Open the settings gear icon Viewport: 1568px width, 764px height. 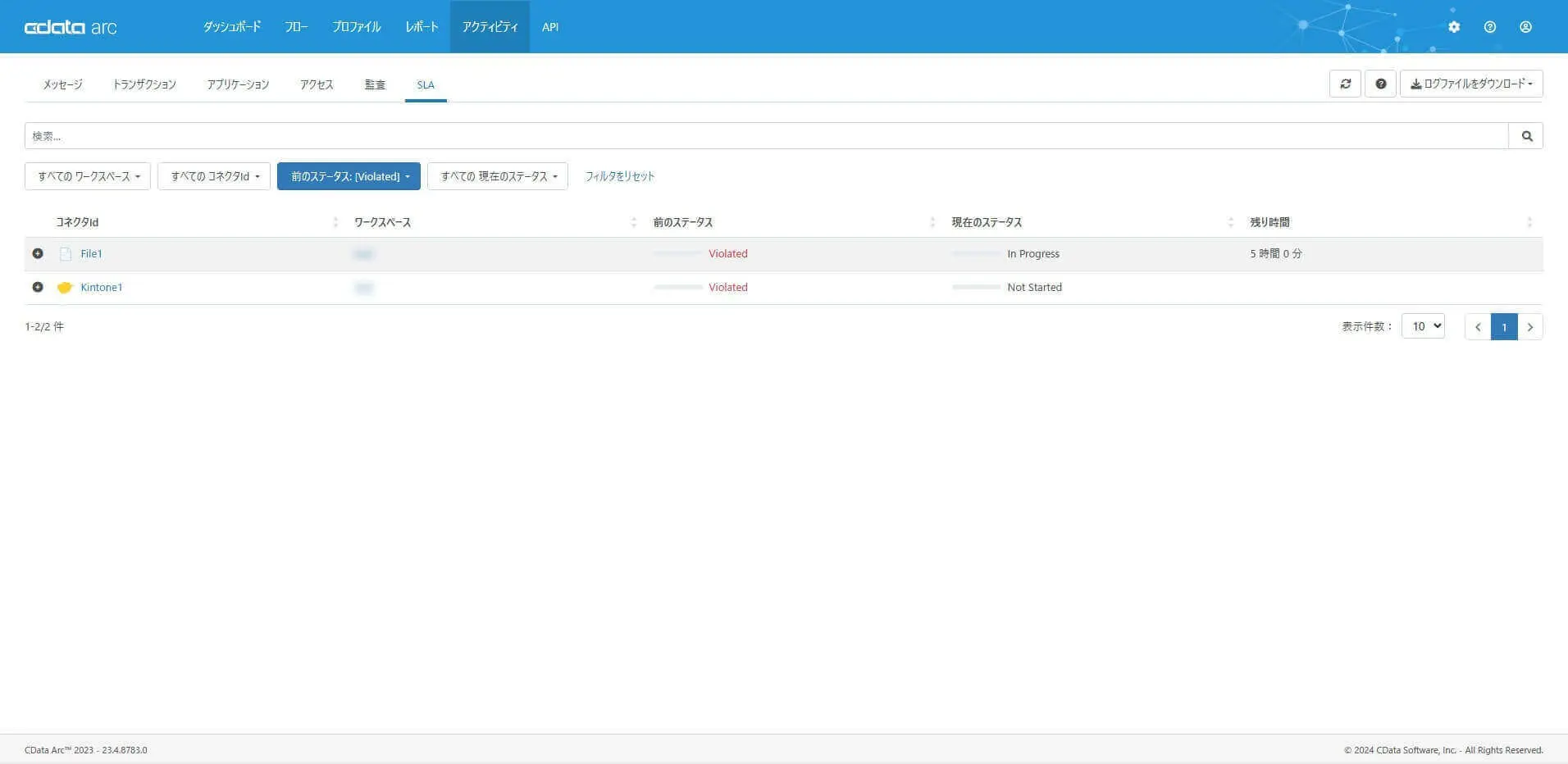pos(1454,27)
